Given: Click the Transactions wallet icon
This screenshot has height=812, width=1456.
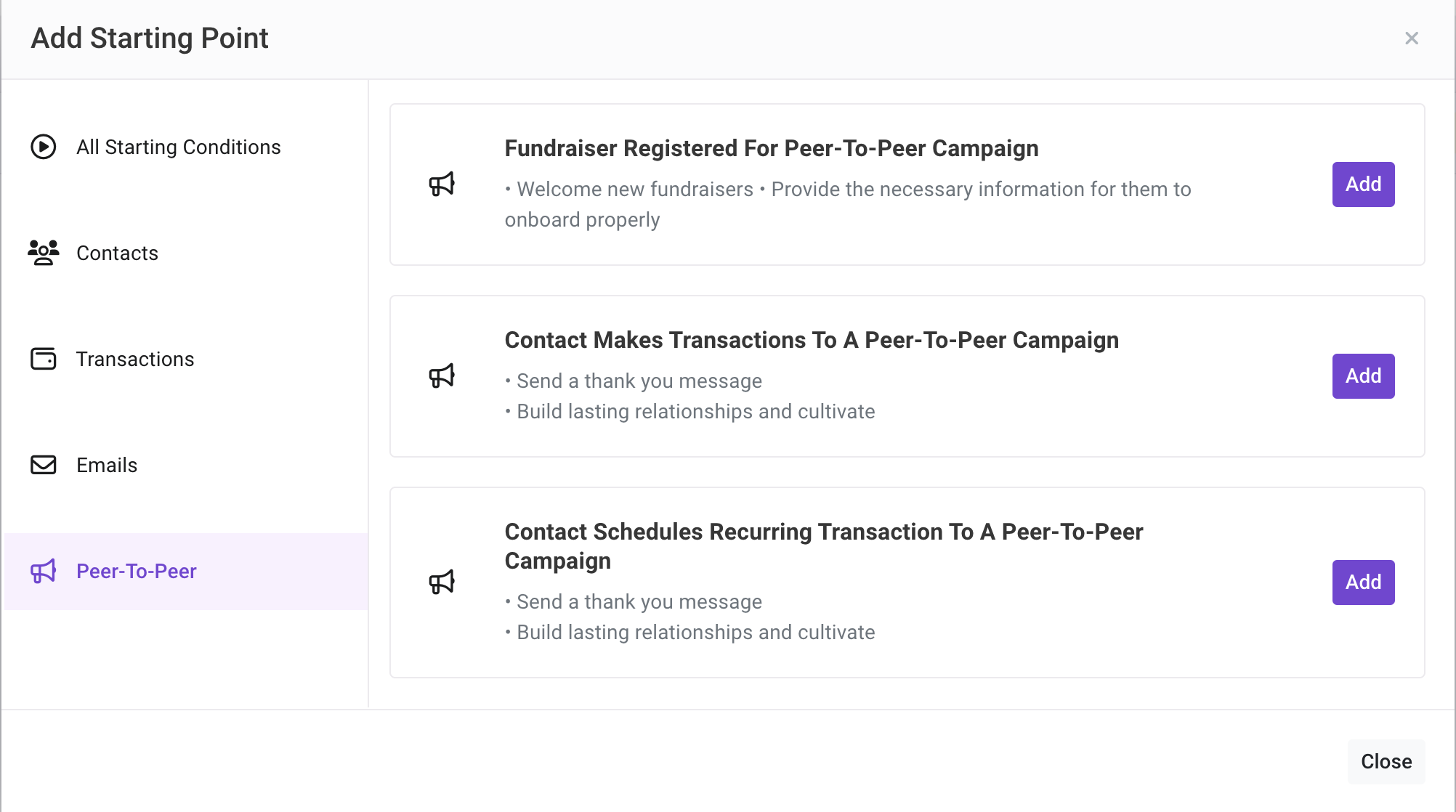Looking at the screenshot, I should point(44,359).
